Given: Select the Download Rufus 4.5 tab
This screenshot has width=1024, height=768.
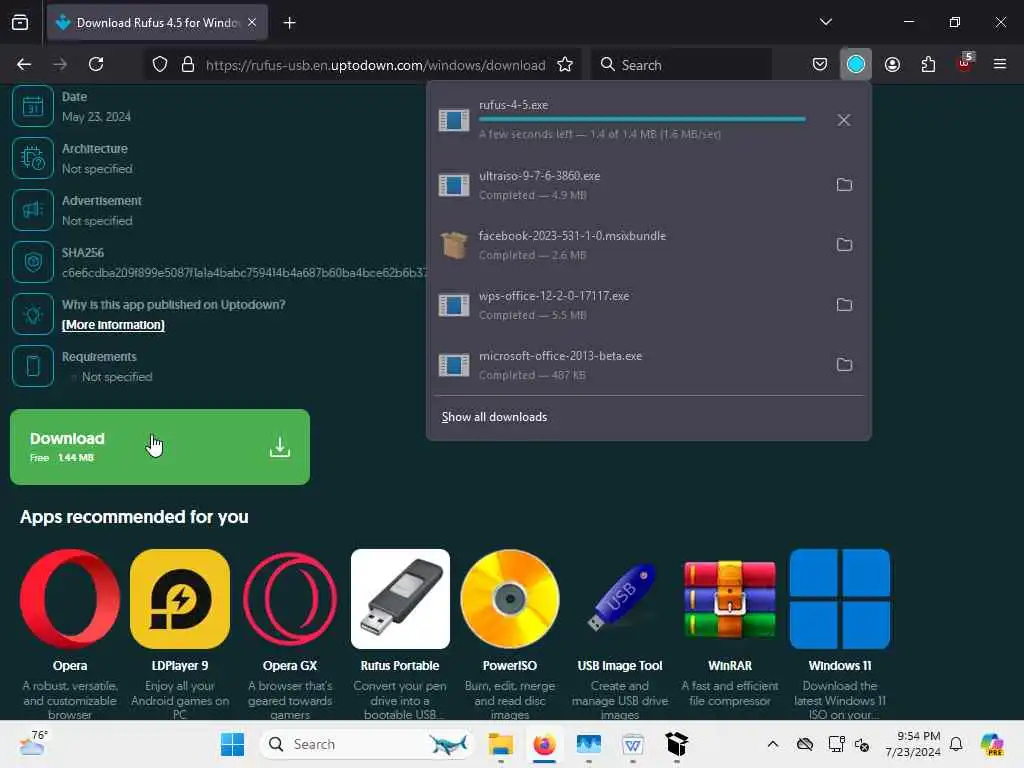Looking at the screenshot, I should [x=157, y=22].
